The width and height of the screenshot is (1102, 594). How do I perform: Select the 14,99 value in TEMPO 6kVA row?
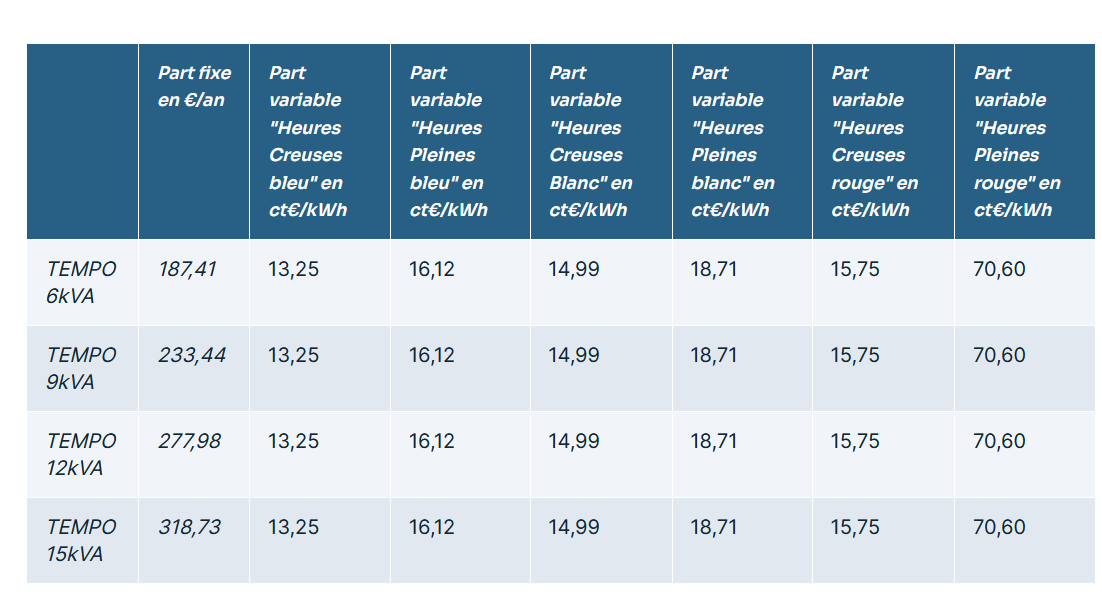[x=575, y=269]
